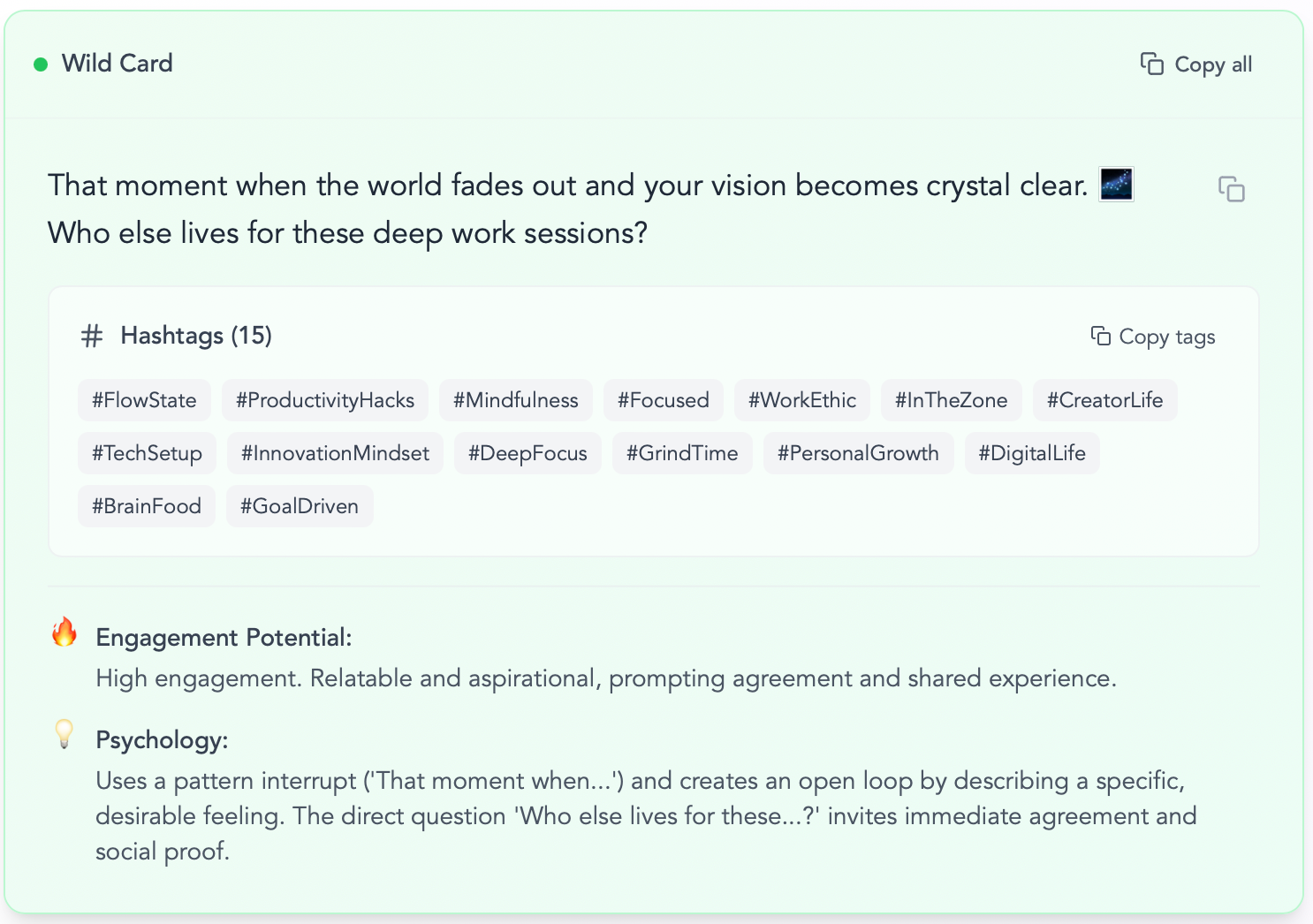
Task: Click the green status dot near Wild Card
Action: click(x=40, y=64)
